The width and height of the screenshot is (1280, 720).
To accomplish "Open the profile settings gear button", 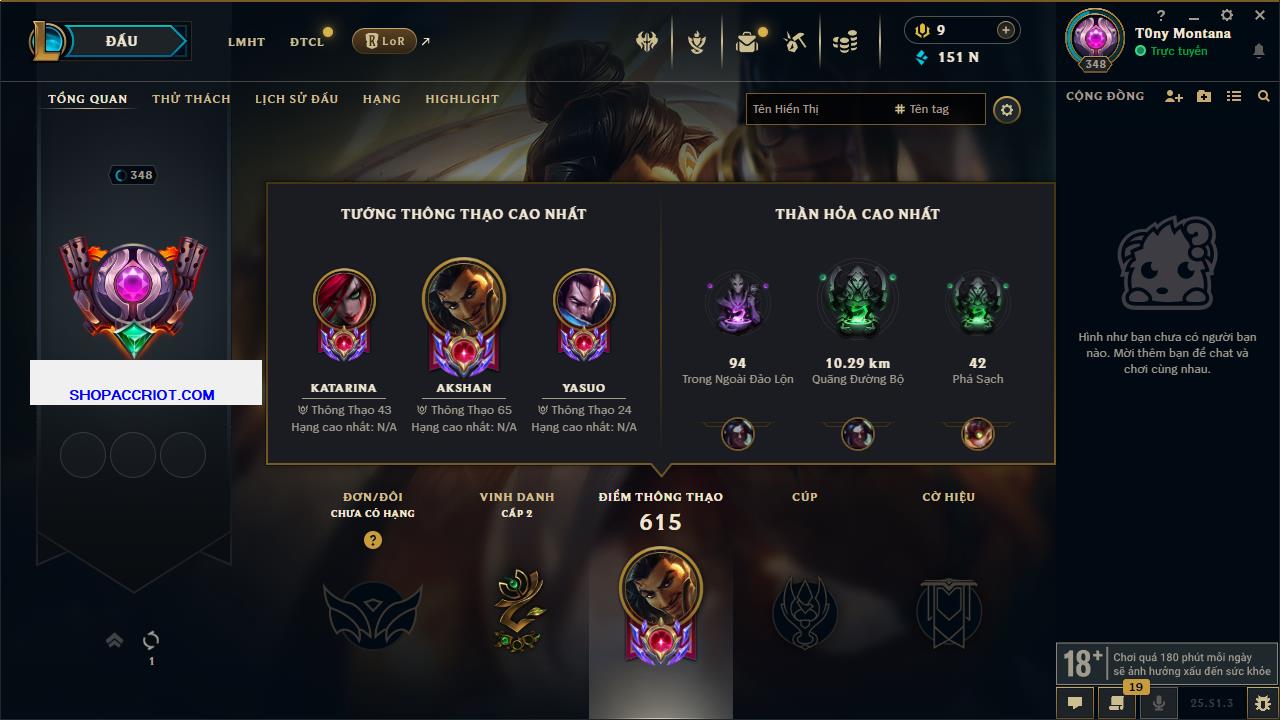I will (1007, 109).
